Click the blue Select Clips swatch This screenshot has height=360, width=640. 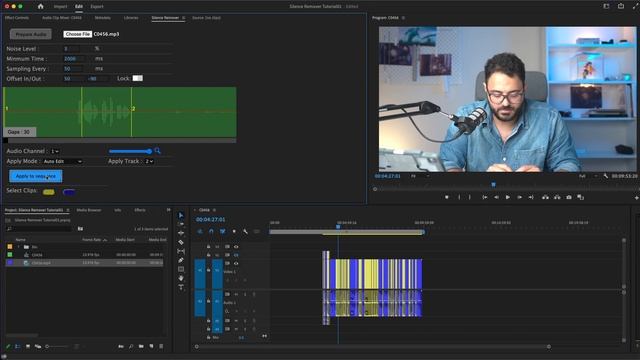69,191
